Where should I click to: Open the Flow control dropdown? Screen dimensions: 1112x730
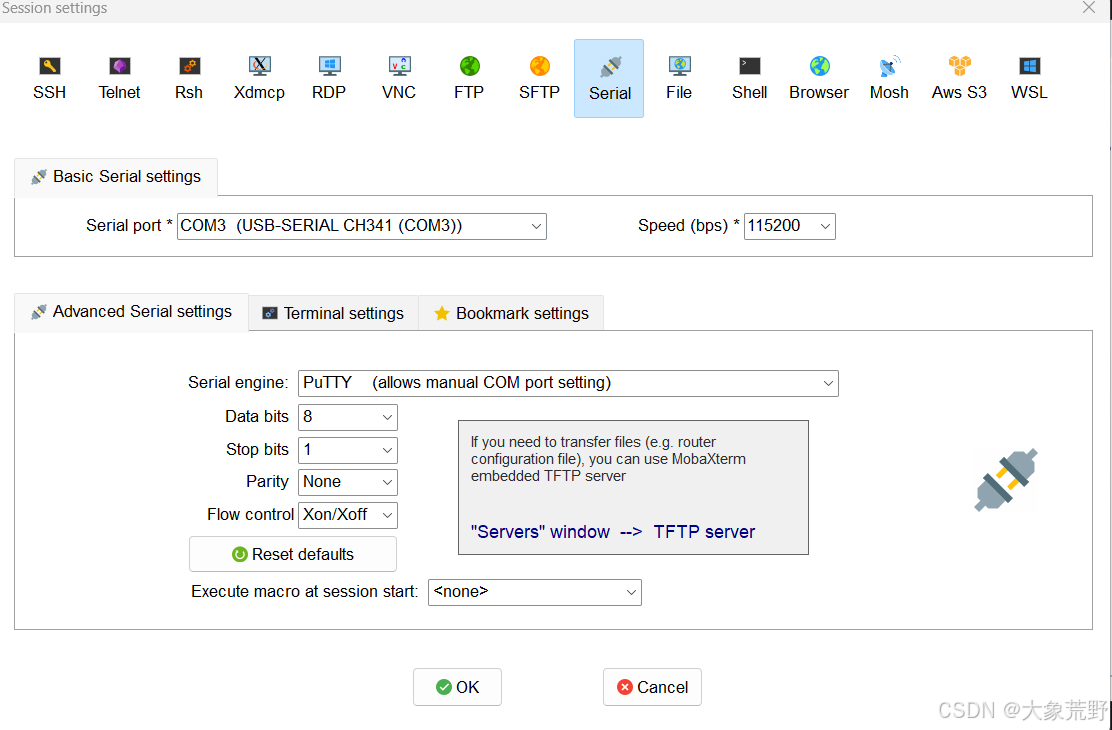click(348, 515)
